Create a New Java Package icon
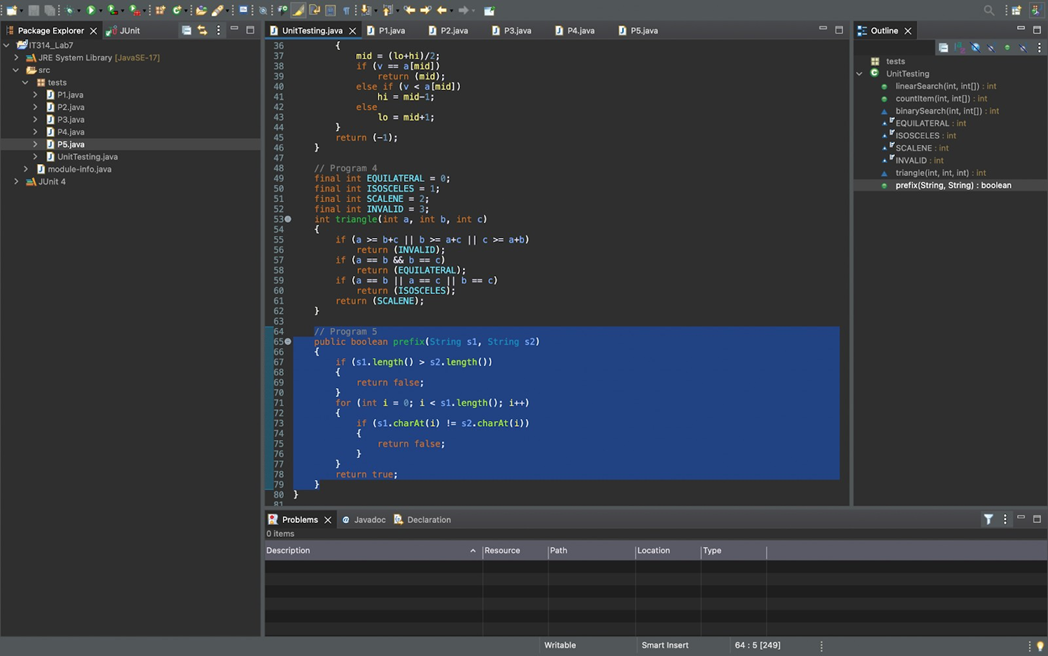Image resolution: width=1048 pixels, height=656 pixels. click(160, 11)
